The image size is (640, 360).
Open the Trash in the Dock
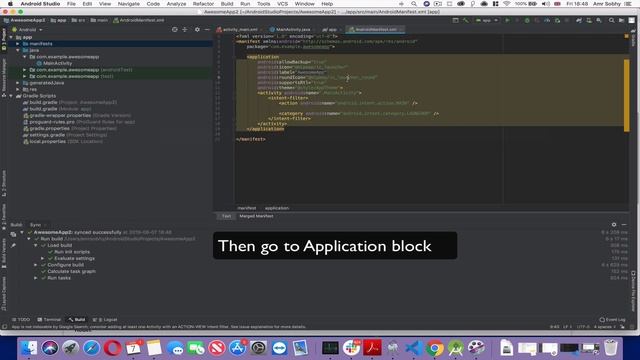pos(611,348)
